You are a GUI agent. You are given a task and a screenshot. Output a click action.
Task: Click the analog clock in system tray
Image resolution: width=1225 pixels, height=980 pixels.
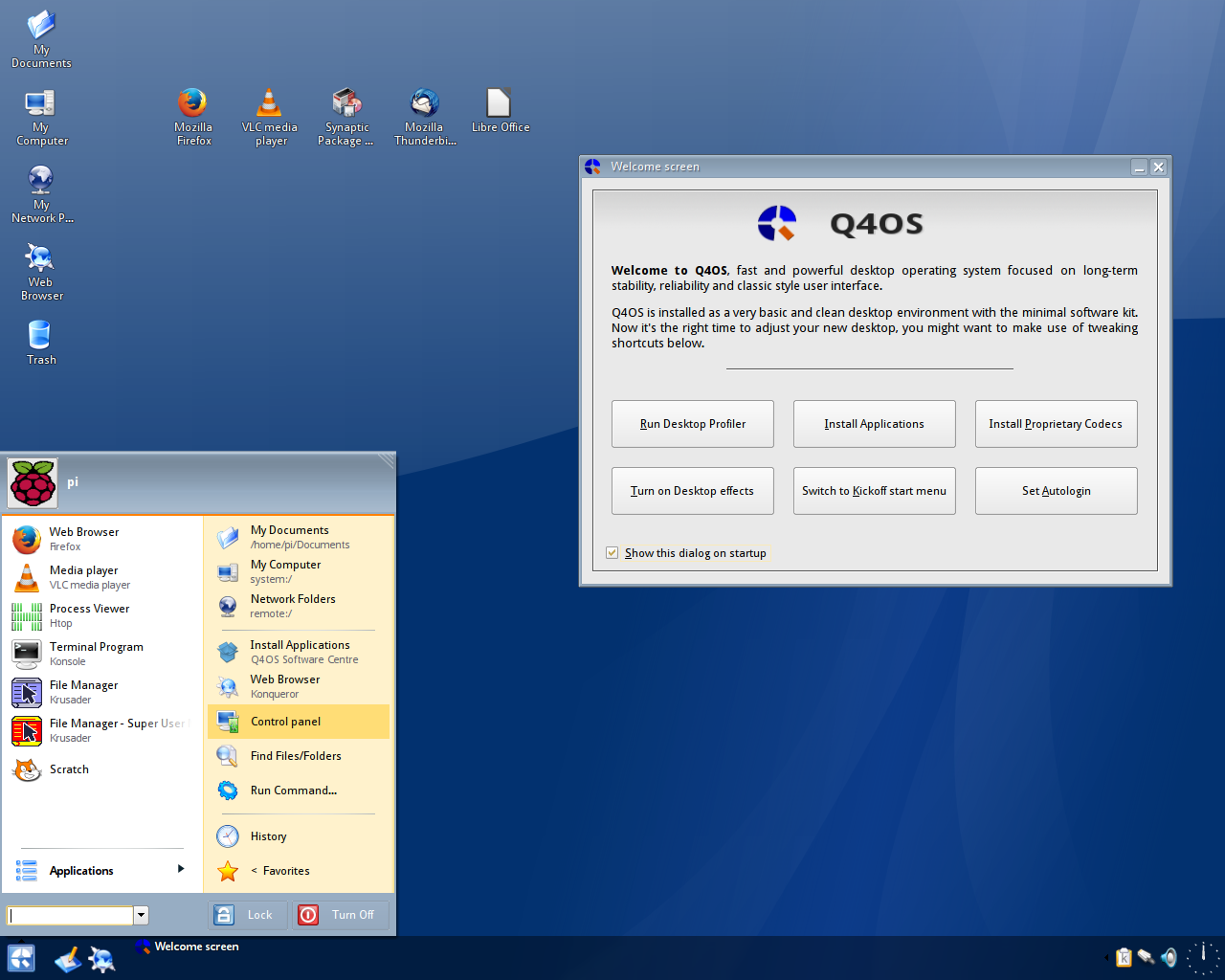(x=1203, y=957)
